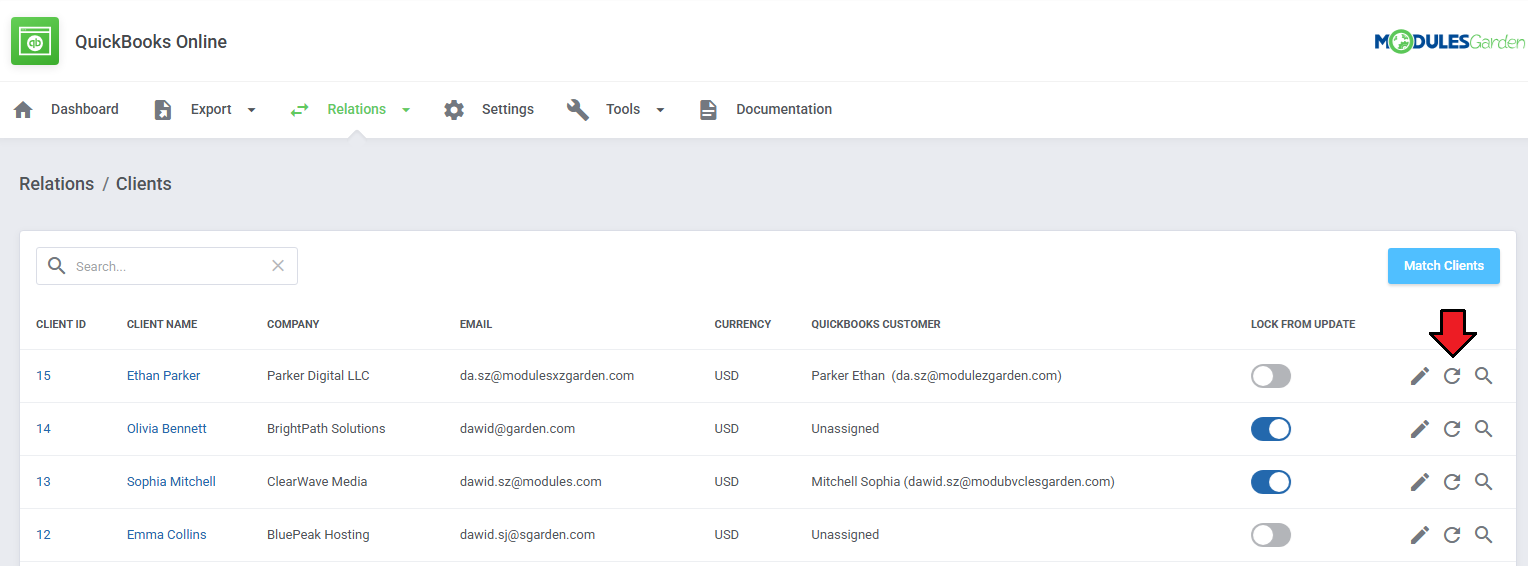Clear the search field with X icon

click(278, 266)
